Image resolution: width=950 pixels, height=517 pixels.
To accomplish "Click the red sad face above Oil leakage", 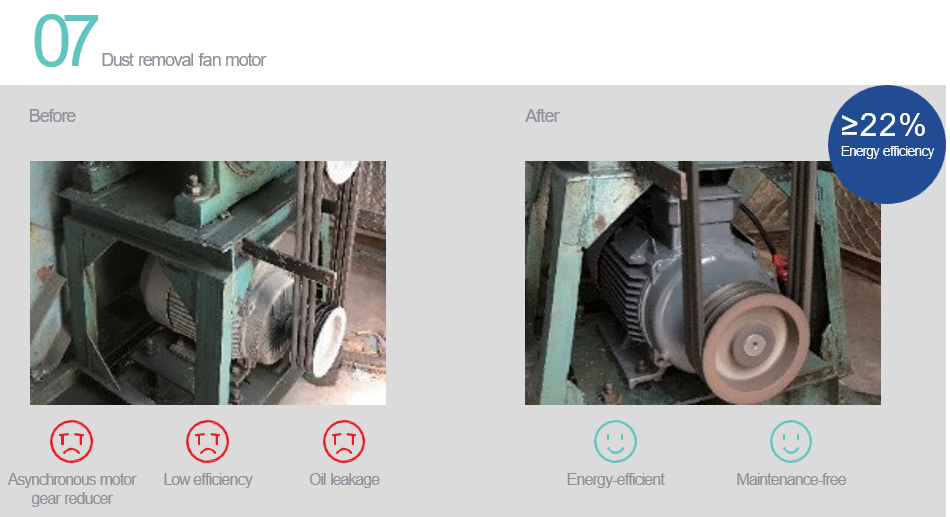I will tap(344, 441).
